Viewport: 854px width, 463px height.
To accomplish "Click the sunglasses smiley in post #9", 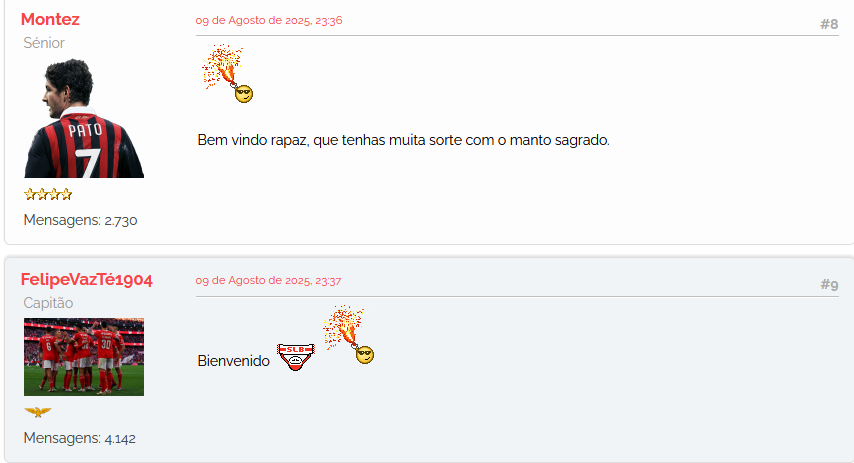I will [365, 355].
